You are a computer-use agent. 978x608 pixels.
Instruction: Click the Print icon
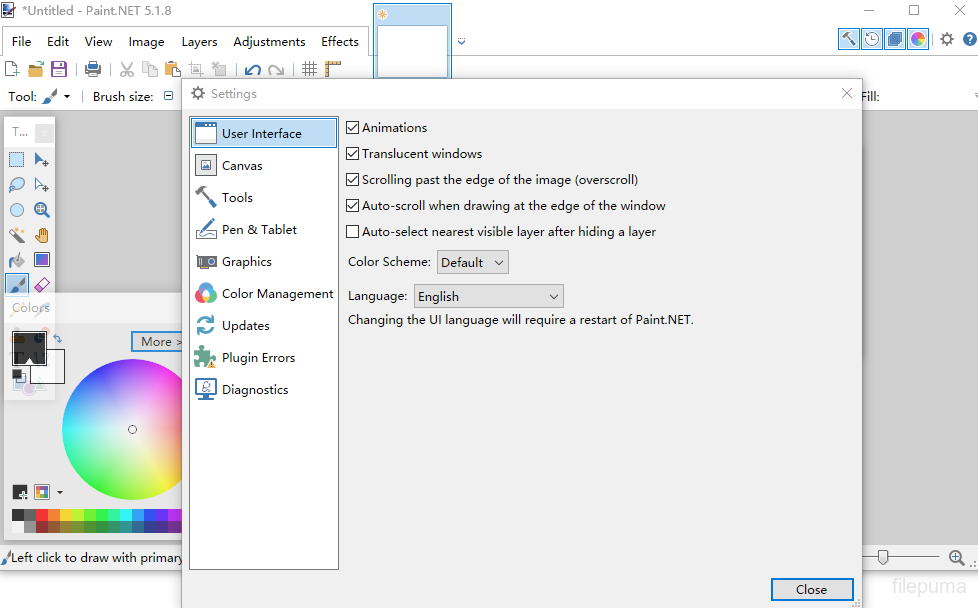[x=93, y=69]
